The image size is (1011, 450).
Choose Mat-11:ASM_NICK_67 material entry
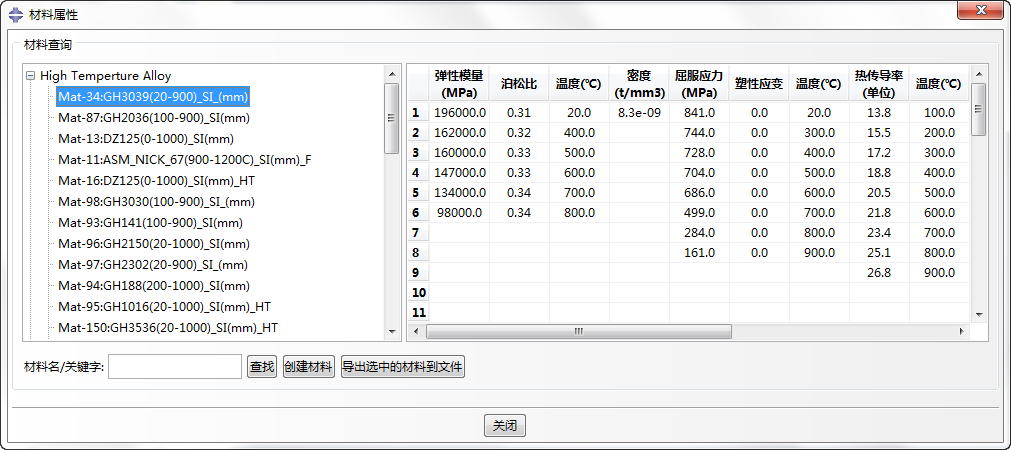(184, 160)
